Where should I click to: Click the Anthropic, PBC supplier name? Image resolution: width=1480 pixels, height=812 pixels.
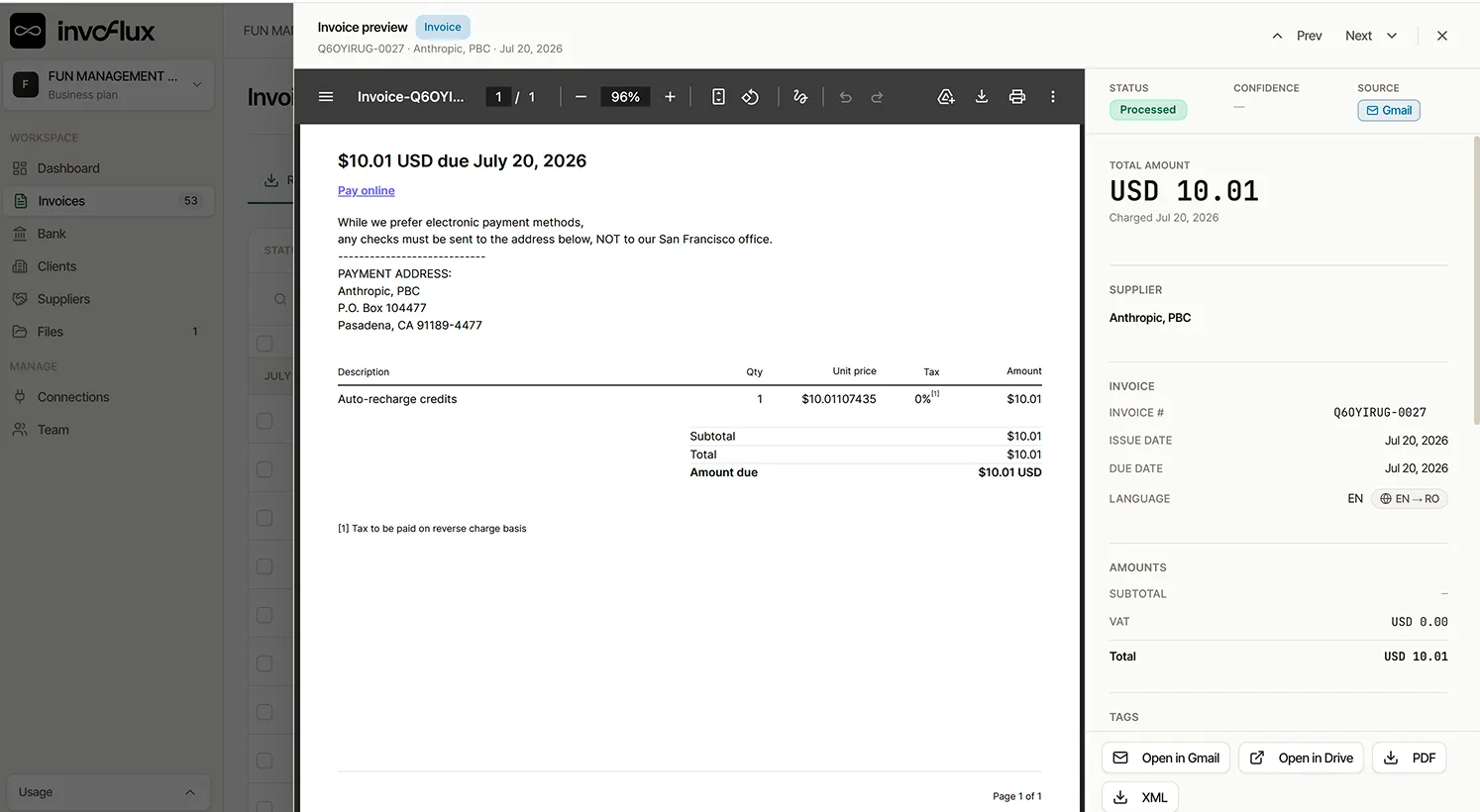[1149, 318]
